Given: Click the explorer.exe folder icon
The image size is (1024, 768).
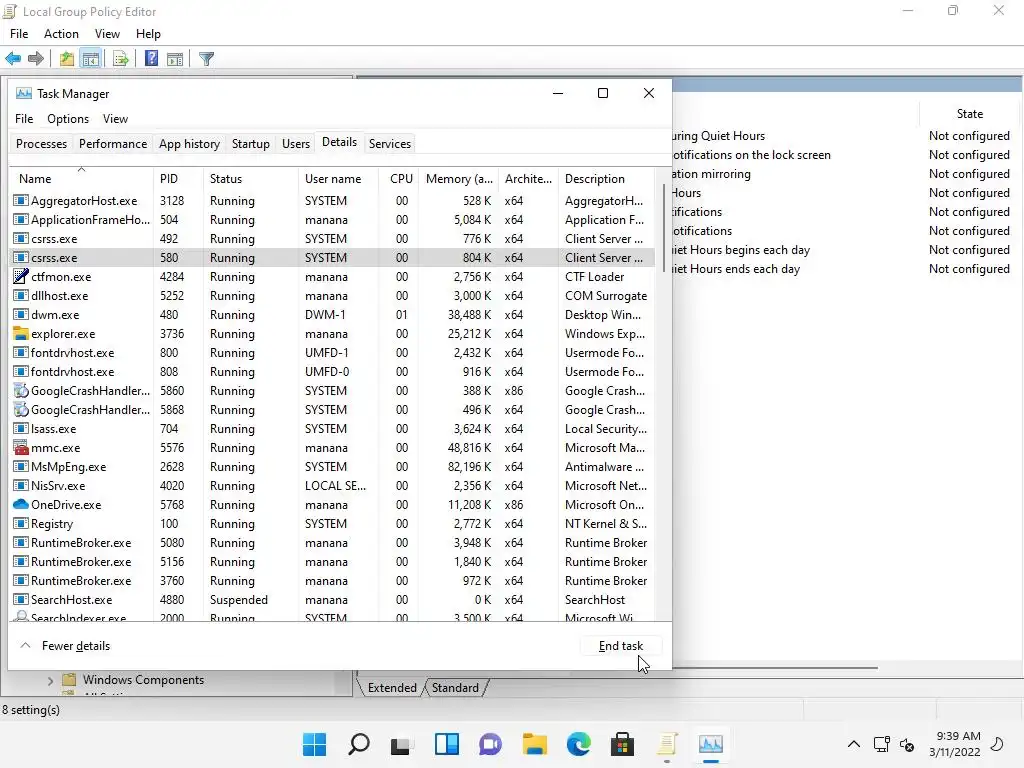Looking at the screenshot, I should [21, 334].
